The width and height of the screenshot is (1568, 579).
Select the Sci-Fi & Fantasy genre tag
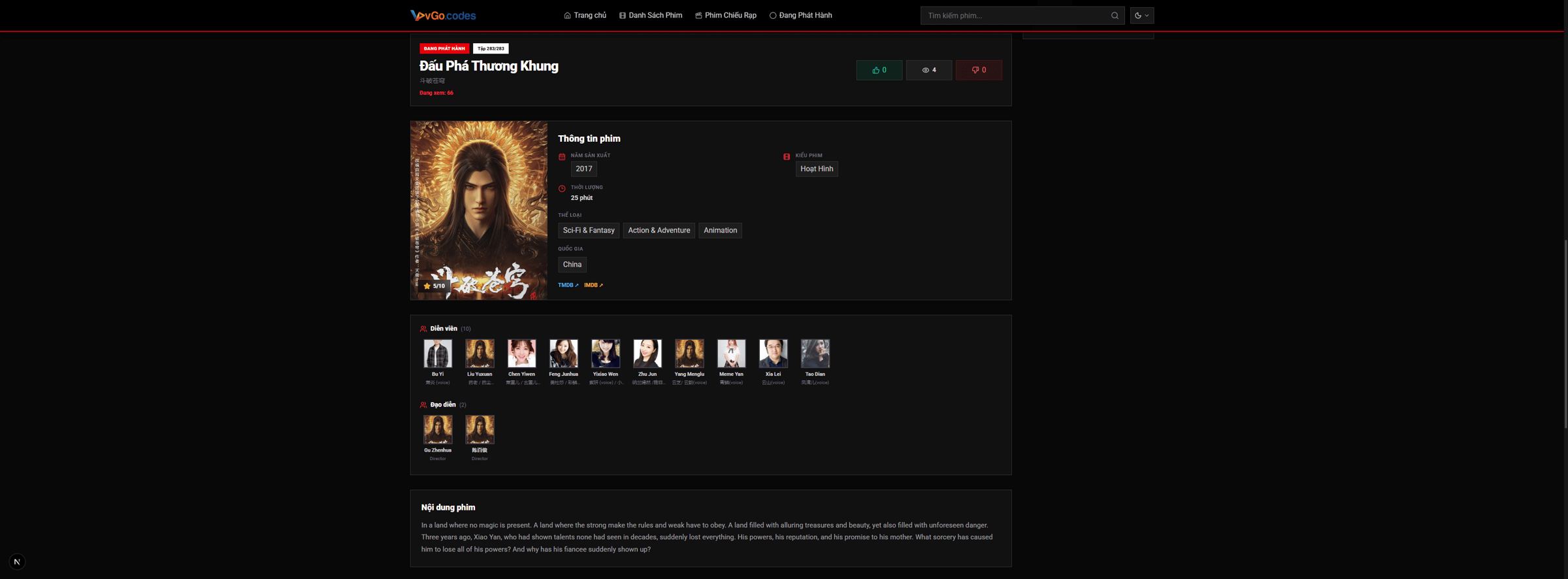pos(589,231)
